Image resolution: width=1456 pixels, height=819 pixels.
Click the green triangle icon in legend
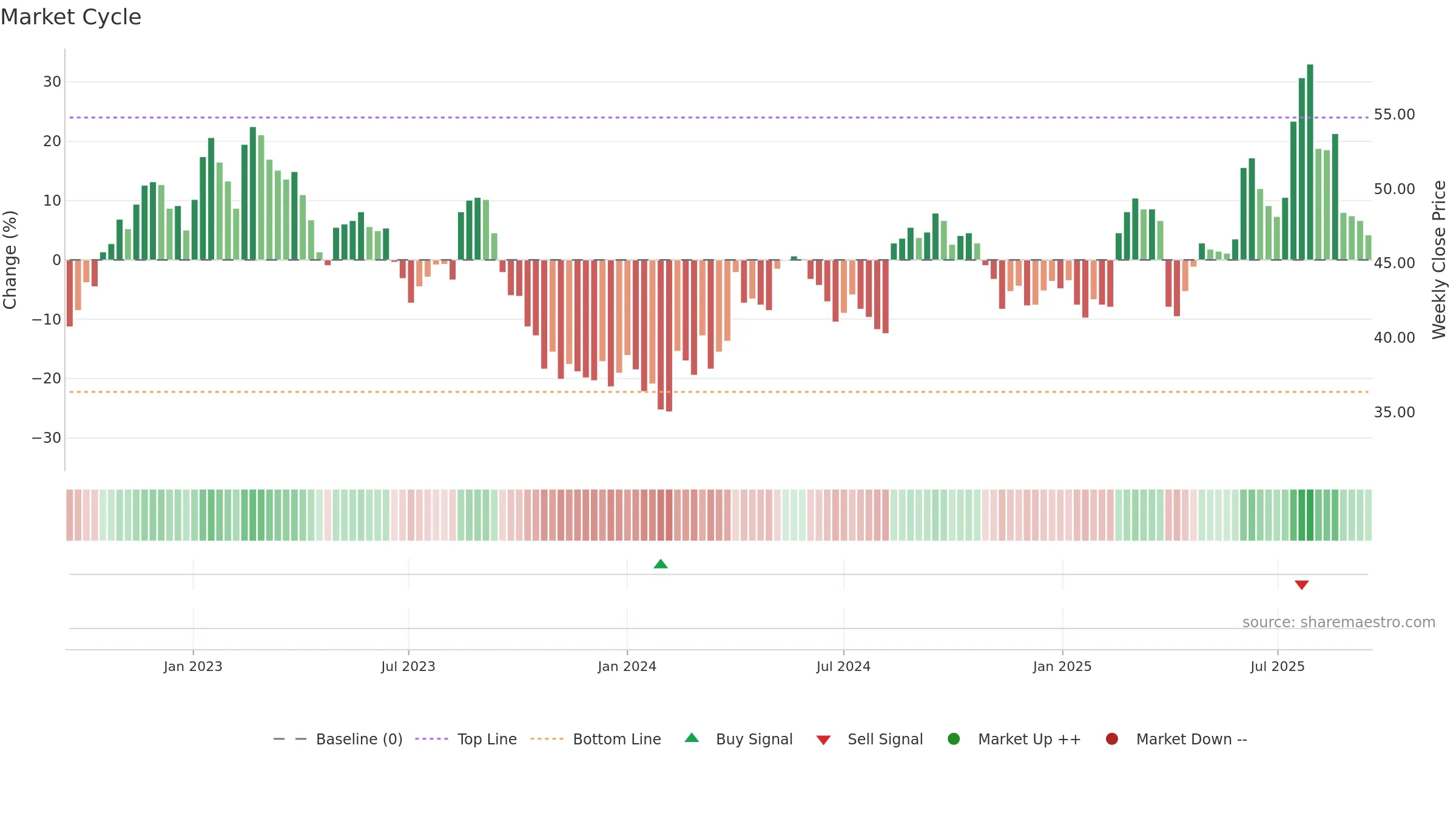coord(692,738)
